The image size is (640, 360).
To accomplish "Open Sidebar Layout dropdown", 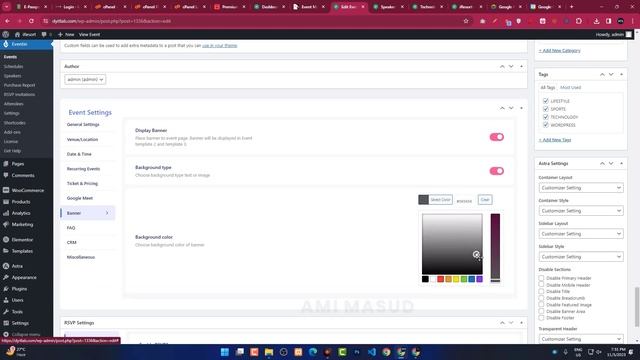I will click(x=581, y=233).
